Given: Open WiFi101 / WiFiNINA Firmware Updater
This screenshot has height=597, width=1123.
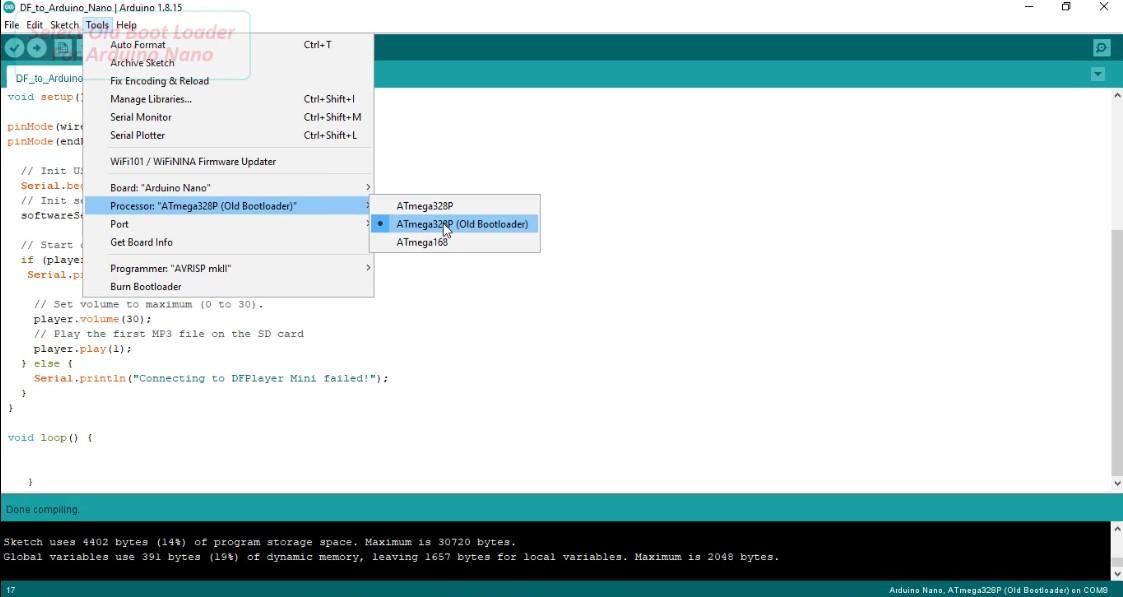Looking at the screenshot, I should [228, 162].
